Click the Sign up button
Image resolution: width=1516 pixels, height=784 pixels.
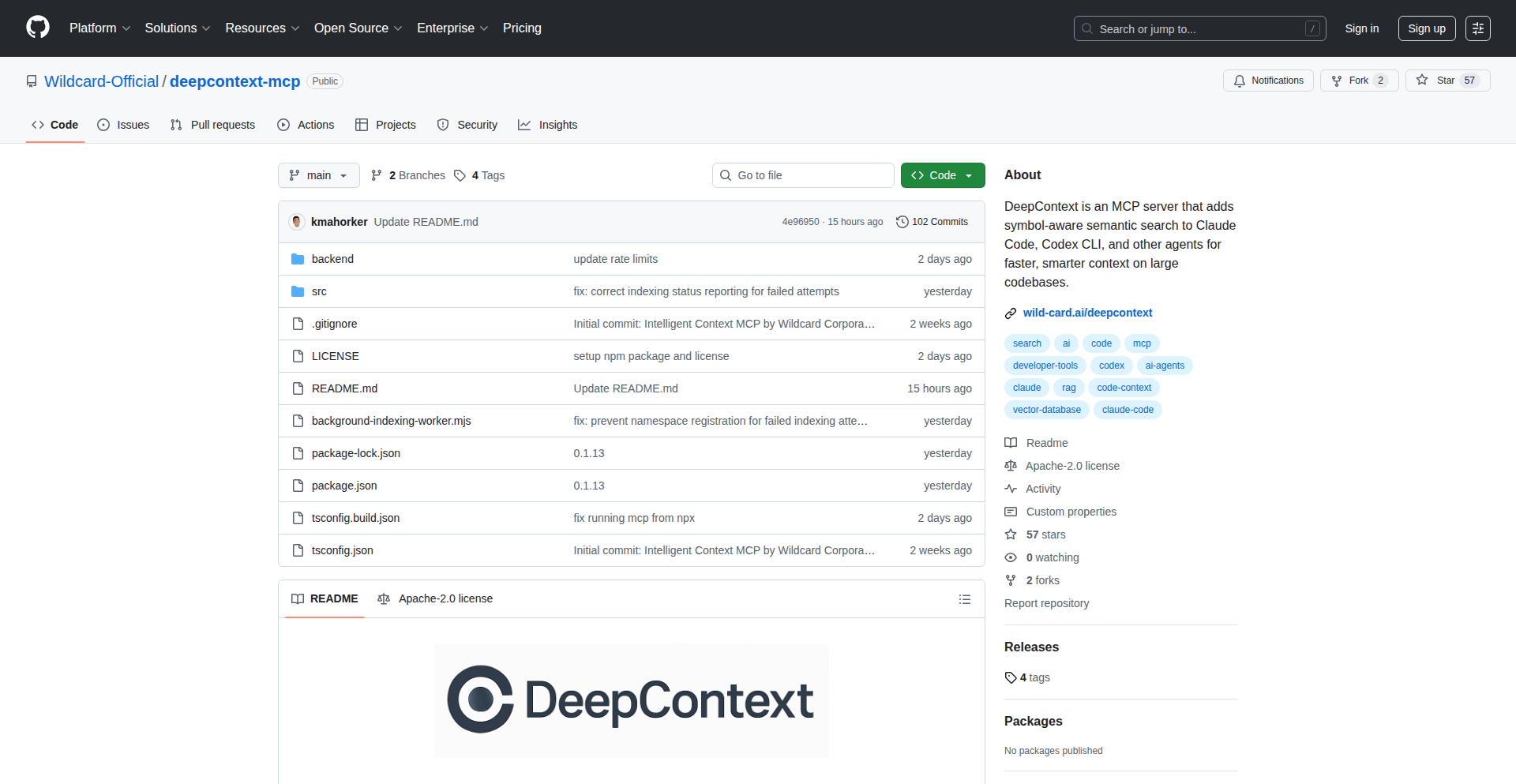click(1426, 28)
